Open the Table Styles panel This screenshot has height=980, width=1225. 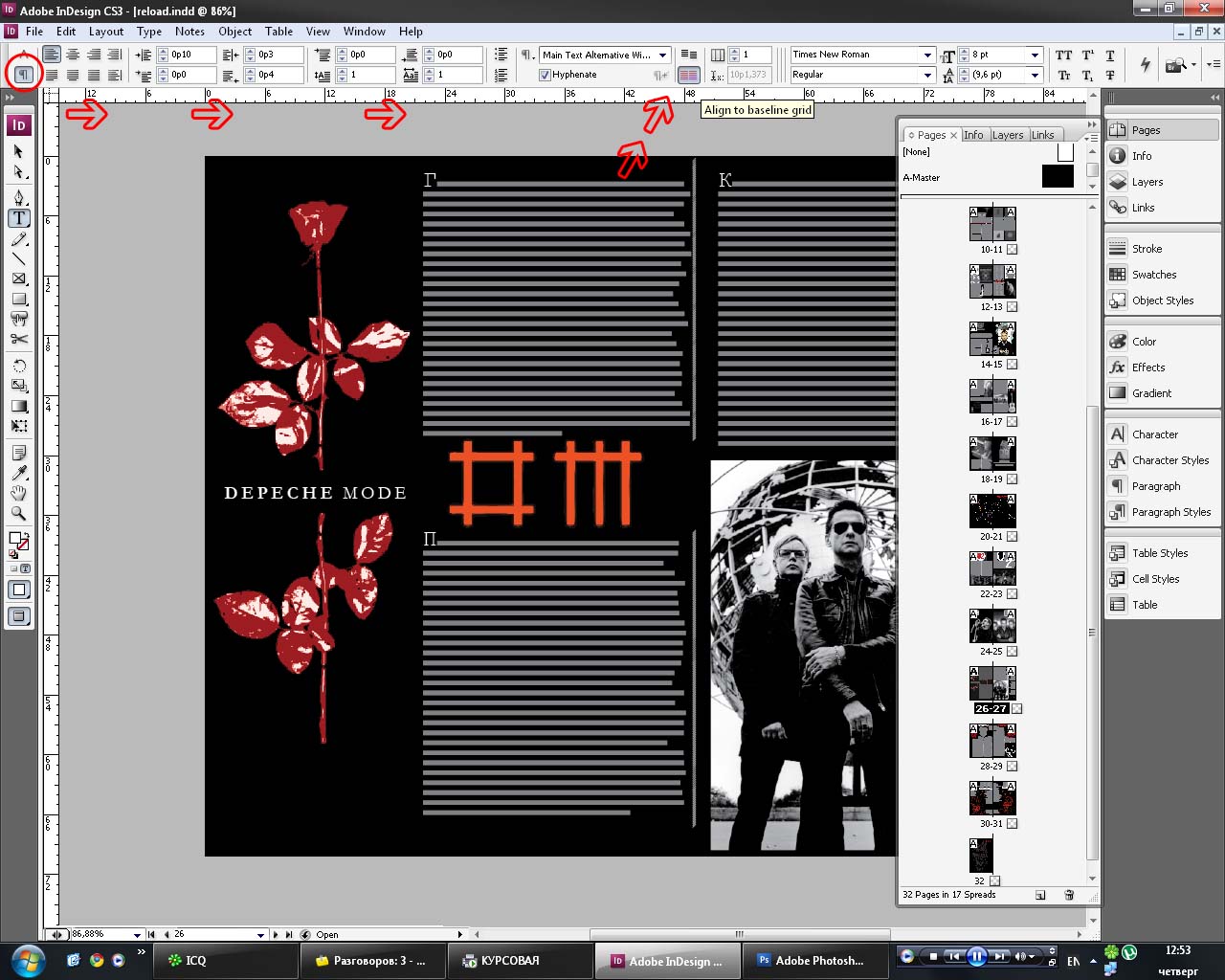(1163, 553)
